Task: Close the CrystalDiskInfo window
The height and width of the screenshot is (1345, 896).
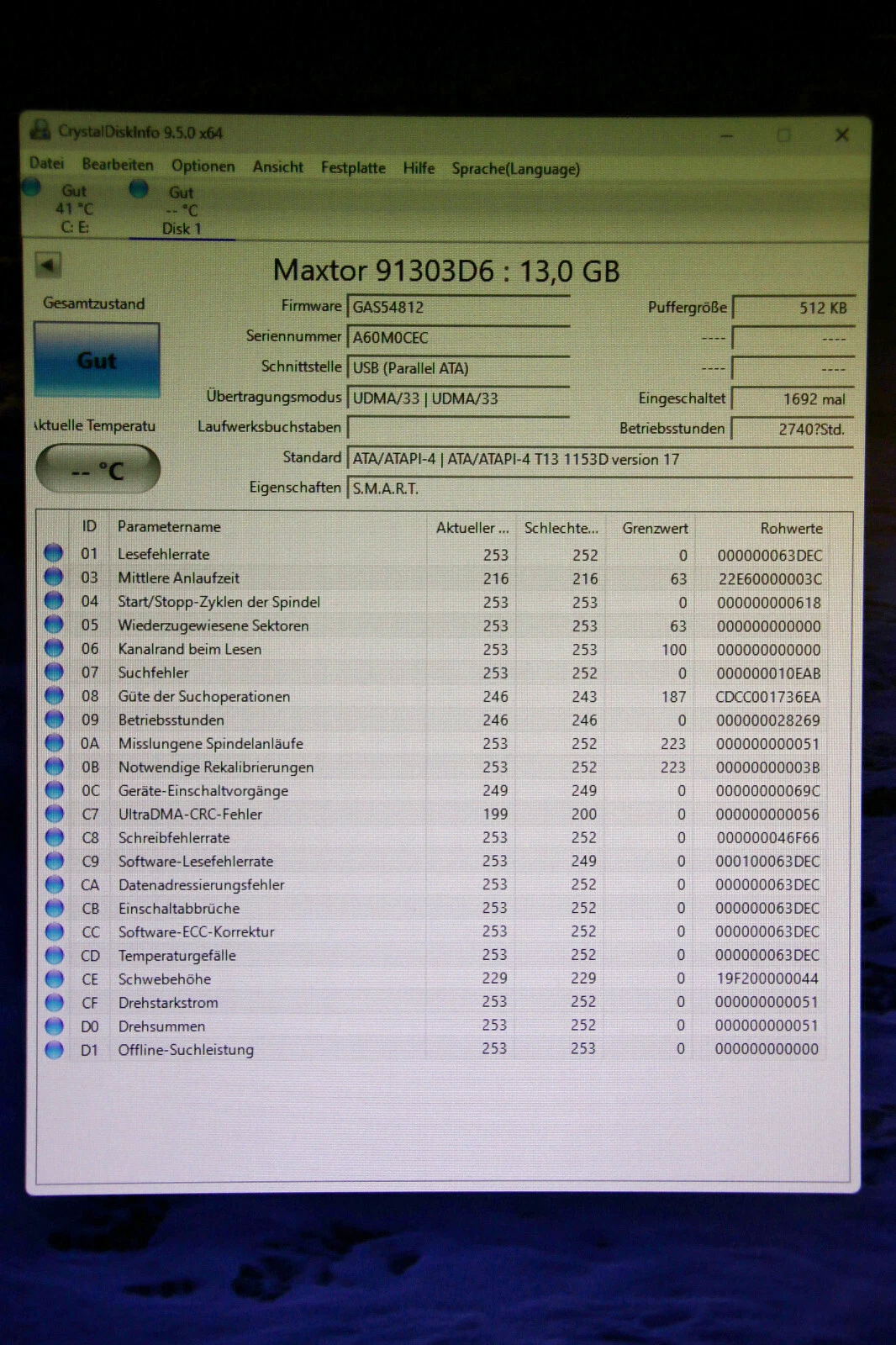Action: pos(841,134)
